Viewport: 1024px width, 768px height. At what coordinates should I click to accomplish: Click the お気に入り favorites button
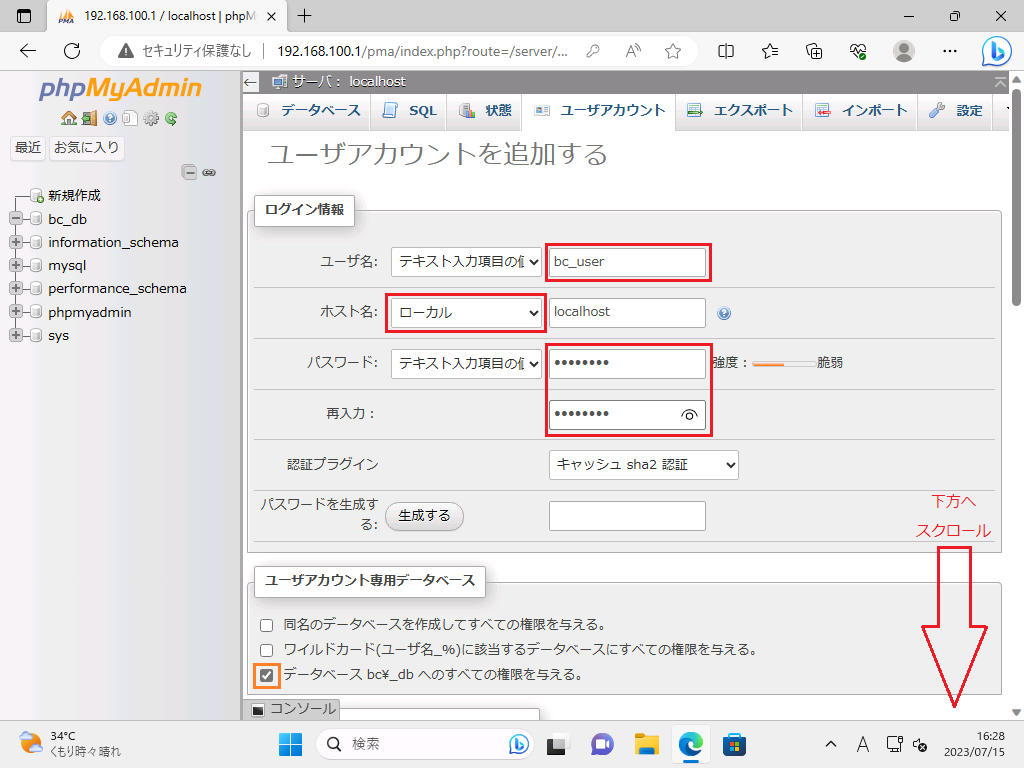(87, 148)
